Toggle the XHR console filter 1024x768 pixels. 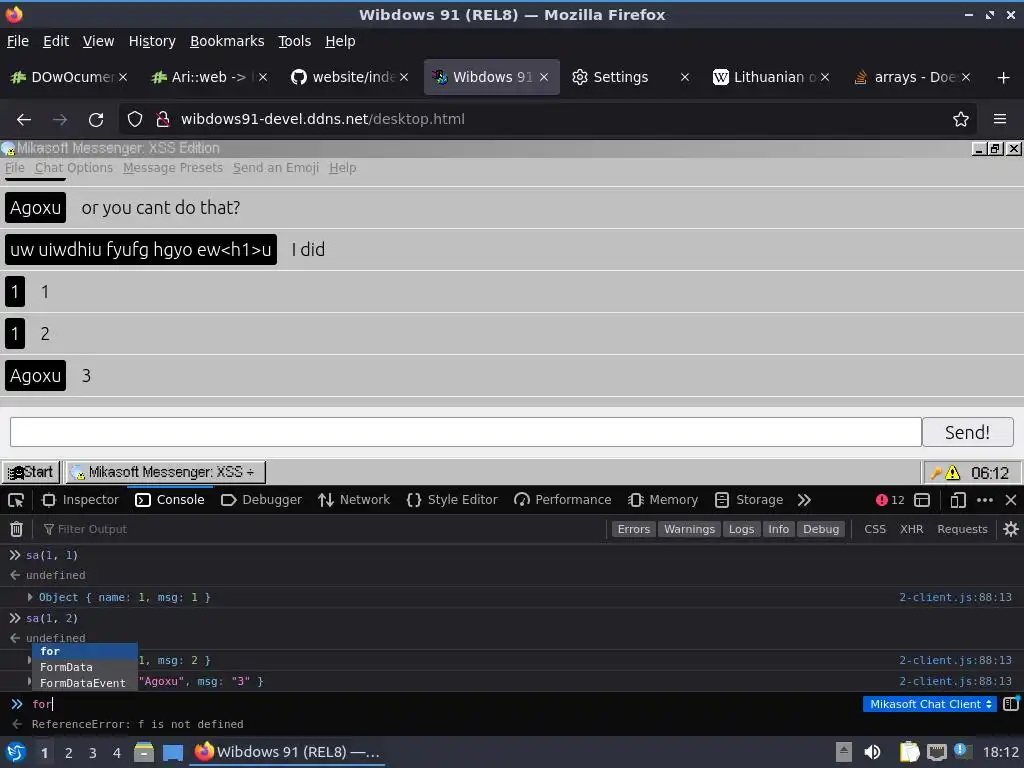912,529
